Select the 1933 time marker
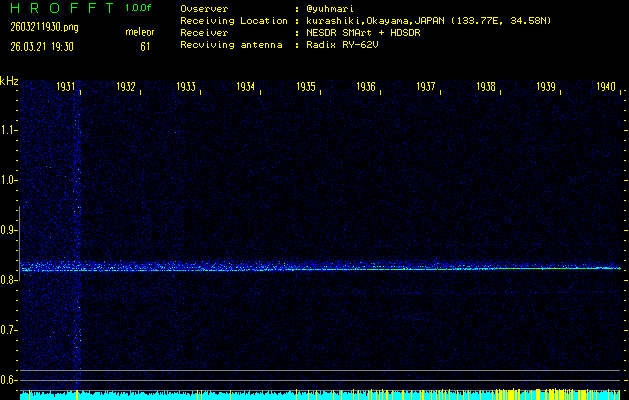 [186, 88]
